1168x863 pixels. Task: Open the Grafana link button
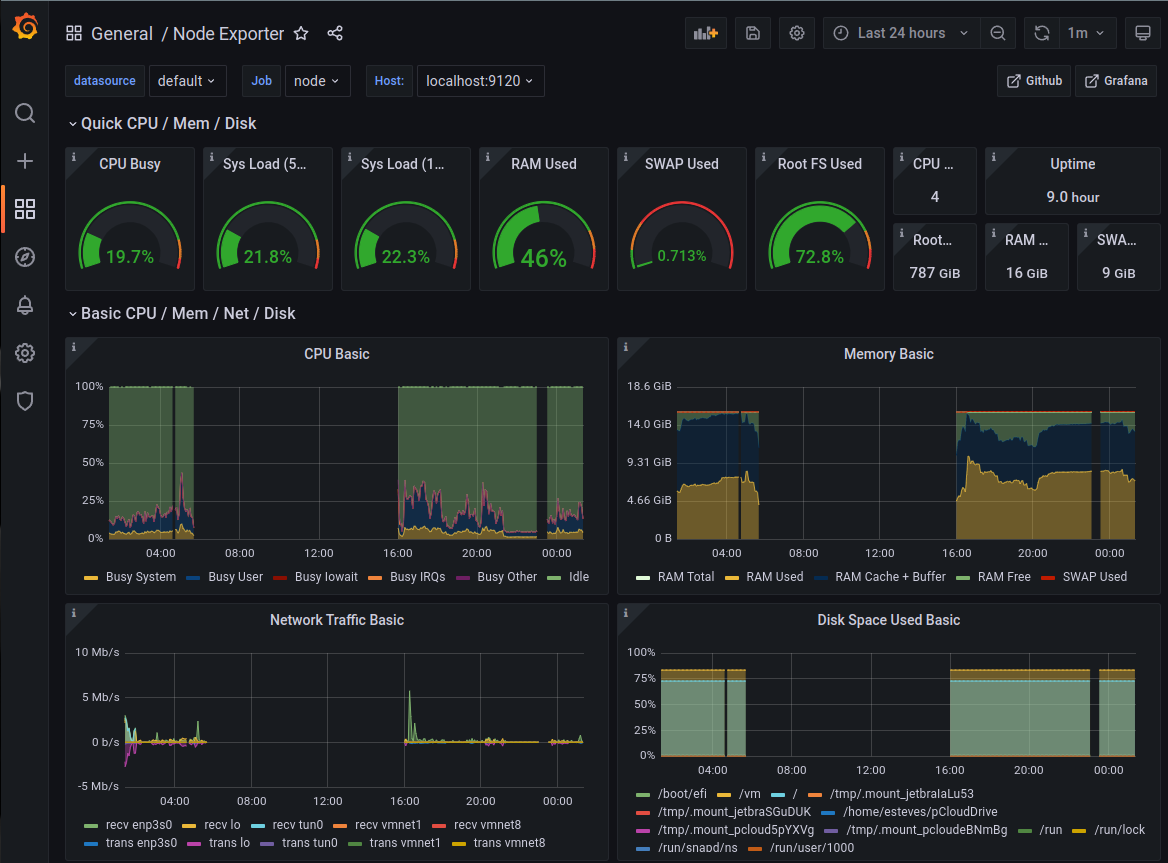(1115, 81)
